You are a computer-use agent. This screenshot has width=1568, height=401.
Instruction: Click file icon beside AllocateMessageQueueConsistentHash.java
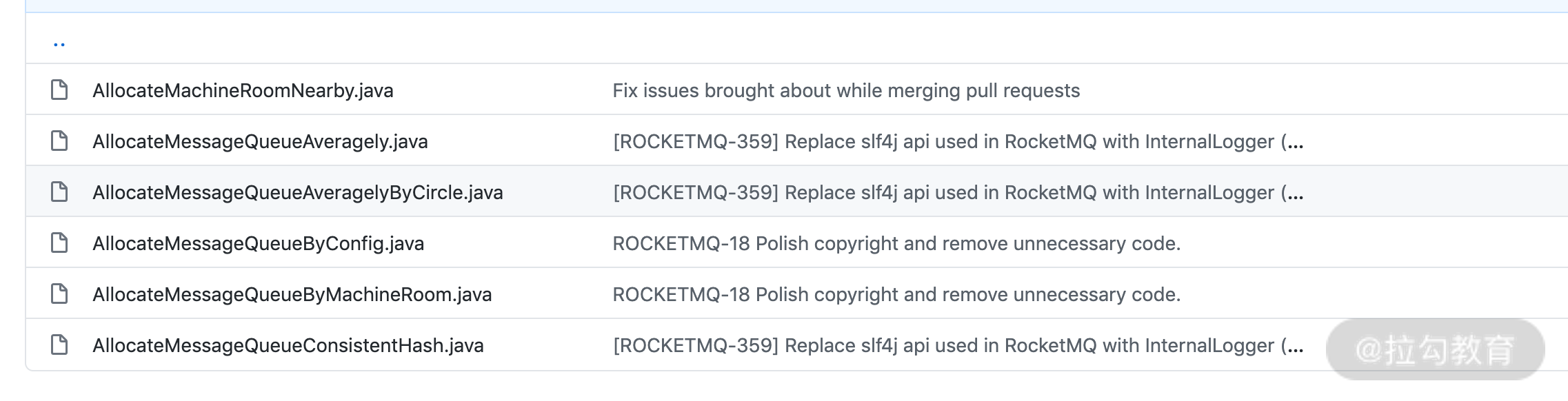pyautogui.click(x=60, y=345)
